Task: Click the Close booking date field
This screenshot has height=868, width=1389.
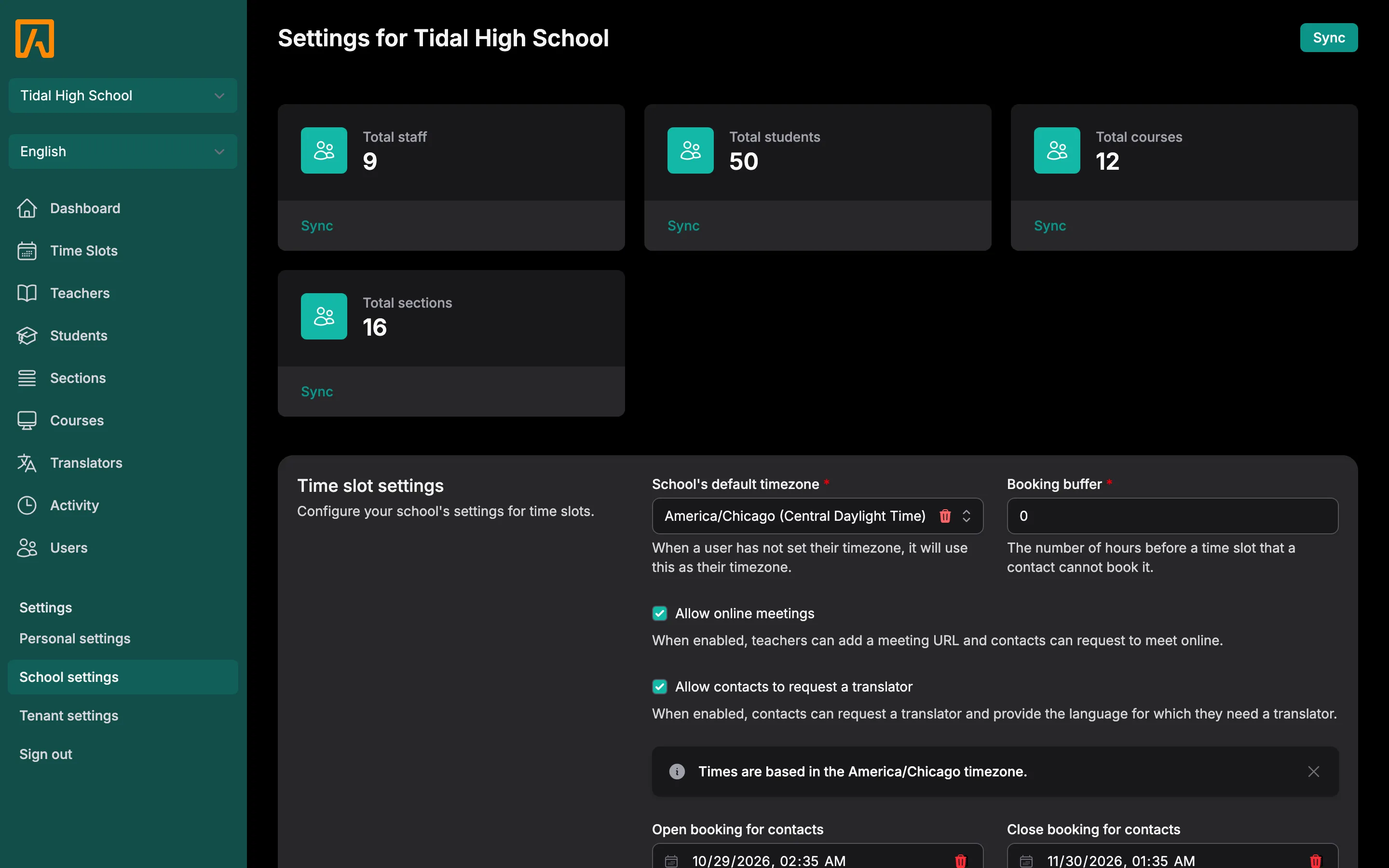Action: [1172, 856]
